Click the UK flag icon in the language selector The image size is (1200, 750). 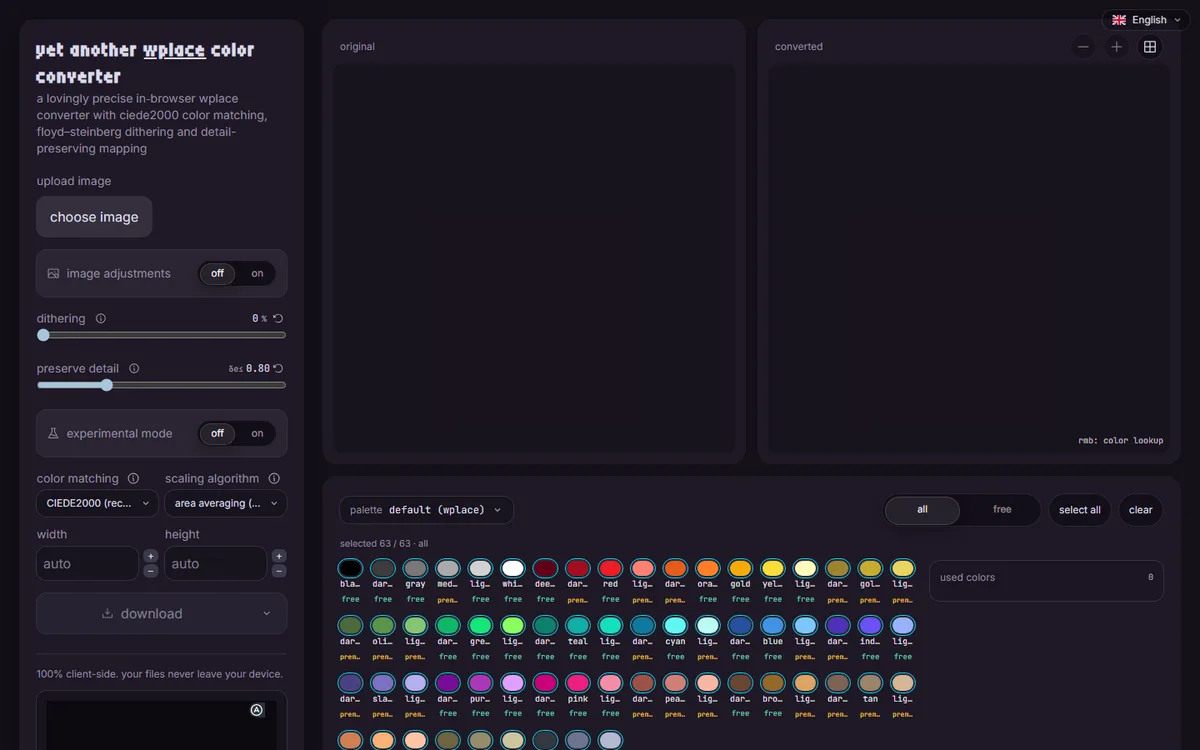(1119, 20)
